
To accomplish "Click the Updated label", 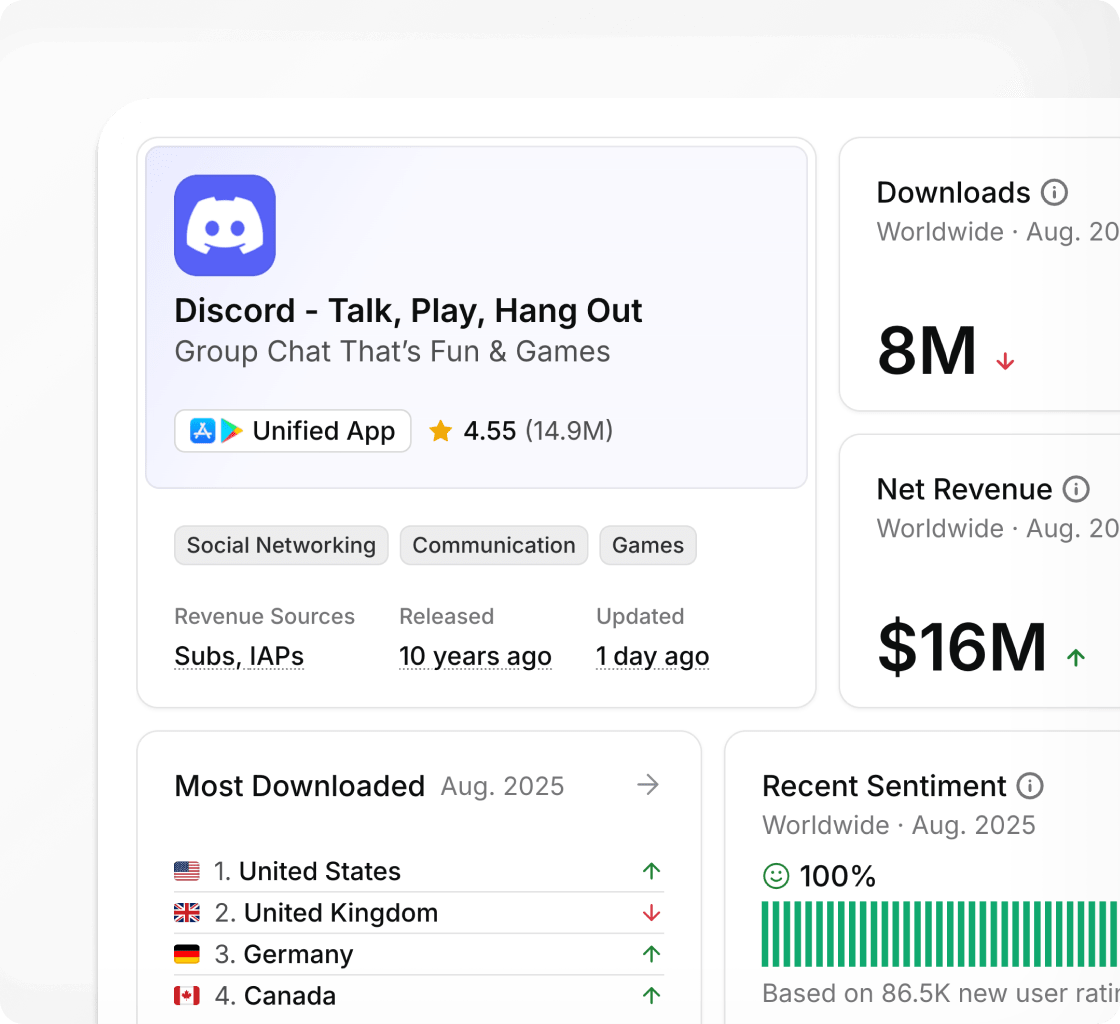I will pos(640,616).
